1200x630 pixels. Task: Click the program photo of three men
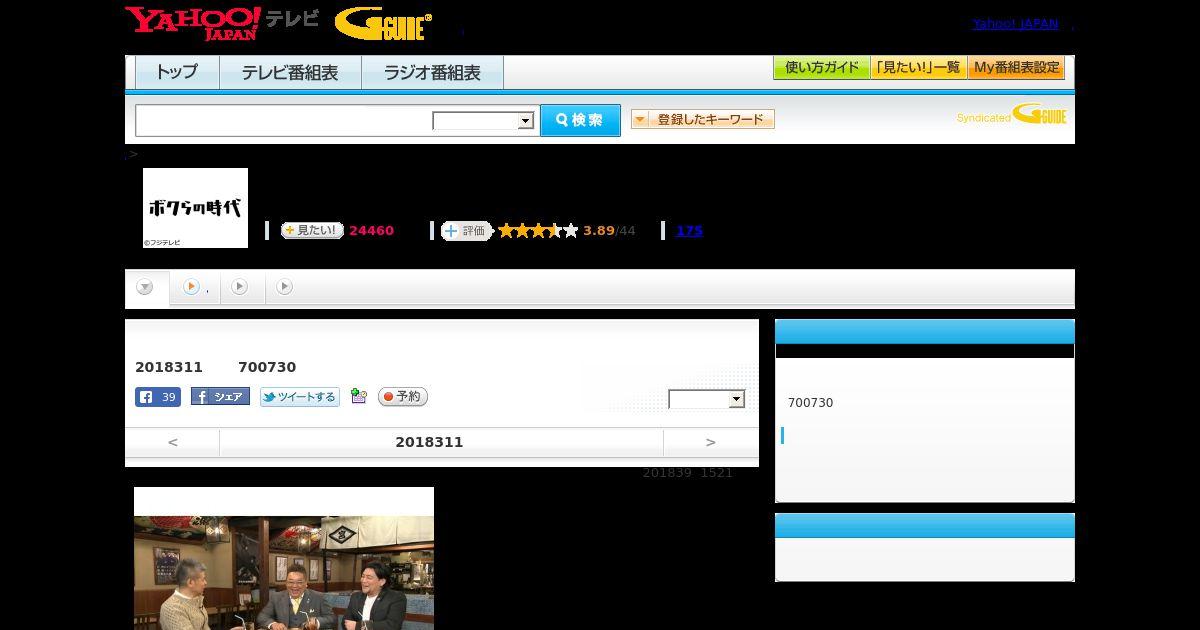click(284, 572)
